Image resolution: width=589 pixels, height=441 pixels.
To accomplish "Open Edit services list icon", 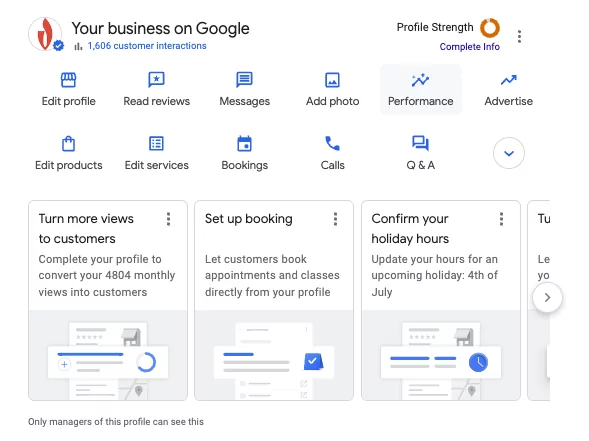I will (x=156, y=143).
